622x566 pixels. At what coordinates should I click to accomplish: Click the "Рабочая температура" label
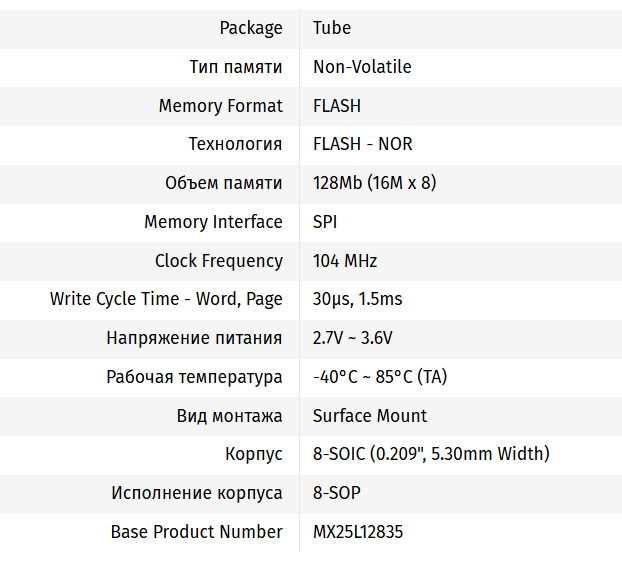[194, 377]
